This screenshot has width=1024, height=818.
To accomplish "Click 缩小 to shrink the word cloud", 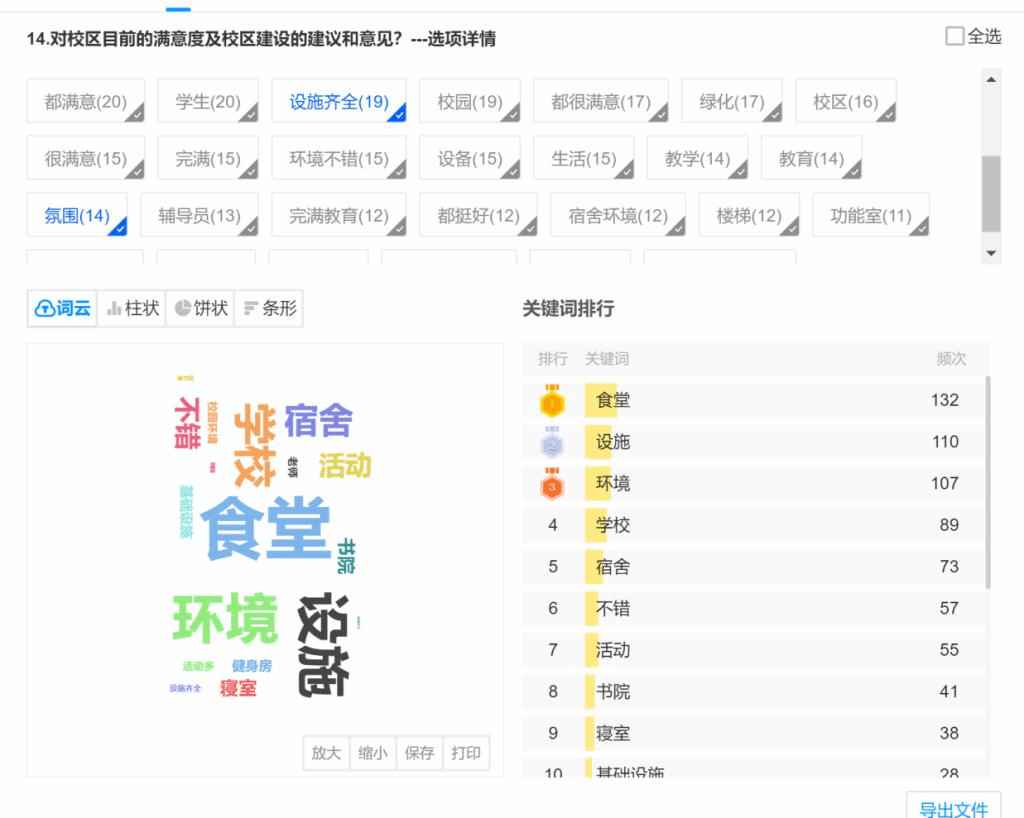I will click(373, 753).
